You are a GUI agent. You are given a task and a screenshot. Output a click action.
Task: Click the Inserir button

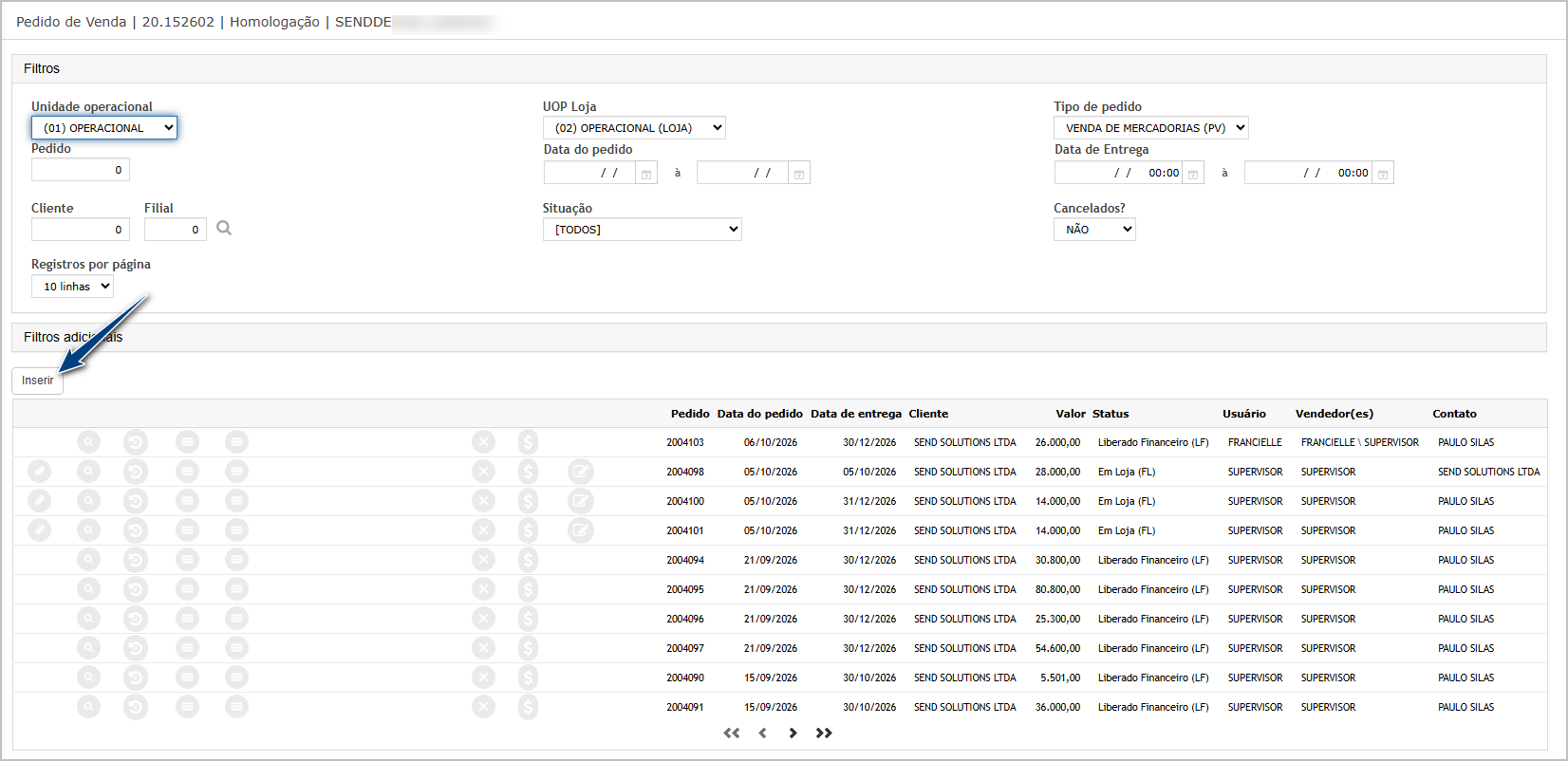(38, 380)
